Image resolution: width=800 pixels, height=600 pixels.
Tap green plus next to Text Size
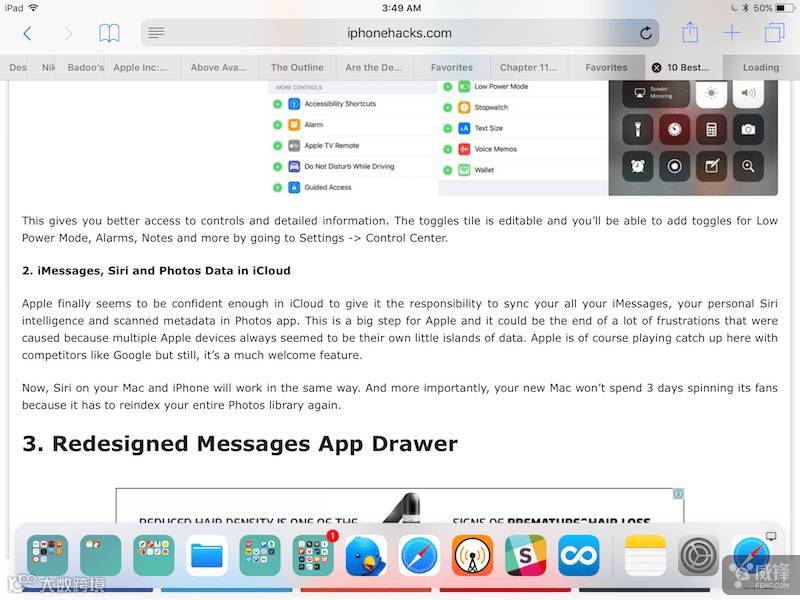pos(447,129)
